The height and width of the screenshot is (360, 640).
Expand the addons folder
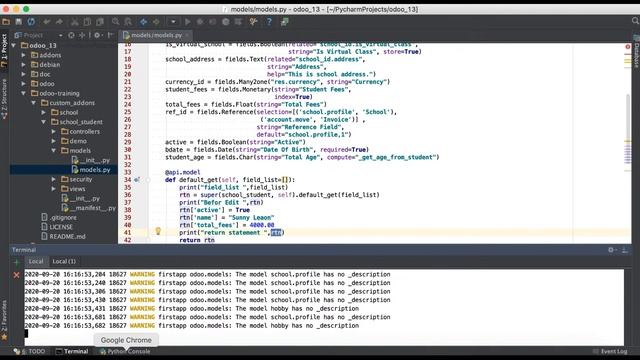(24, 55)
